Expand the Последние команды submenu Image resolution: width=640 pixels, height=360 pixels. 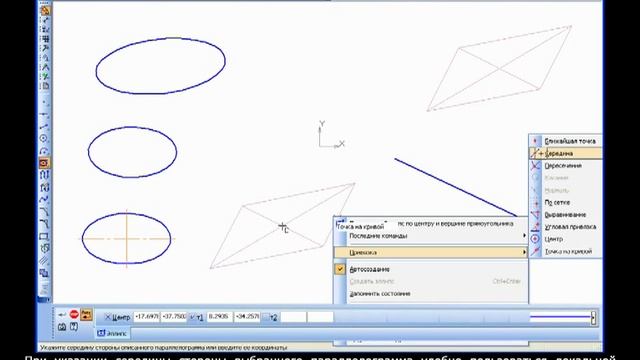tap(430, 236)
